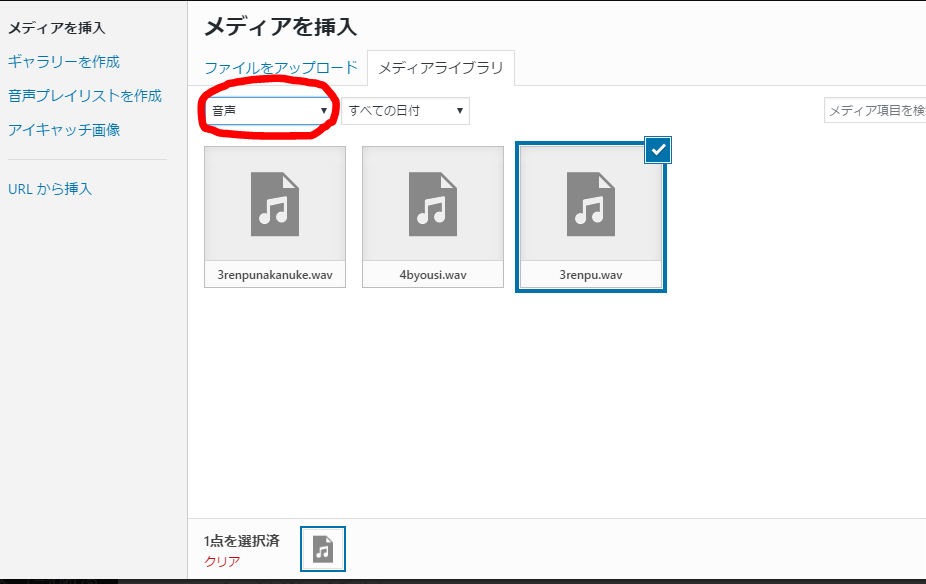Switch to the ファイルをアップロード tab
926x584 pixels.
(280, 68)
